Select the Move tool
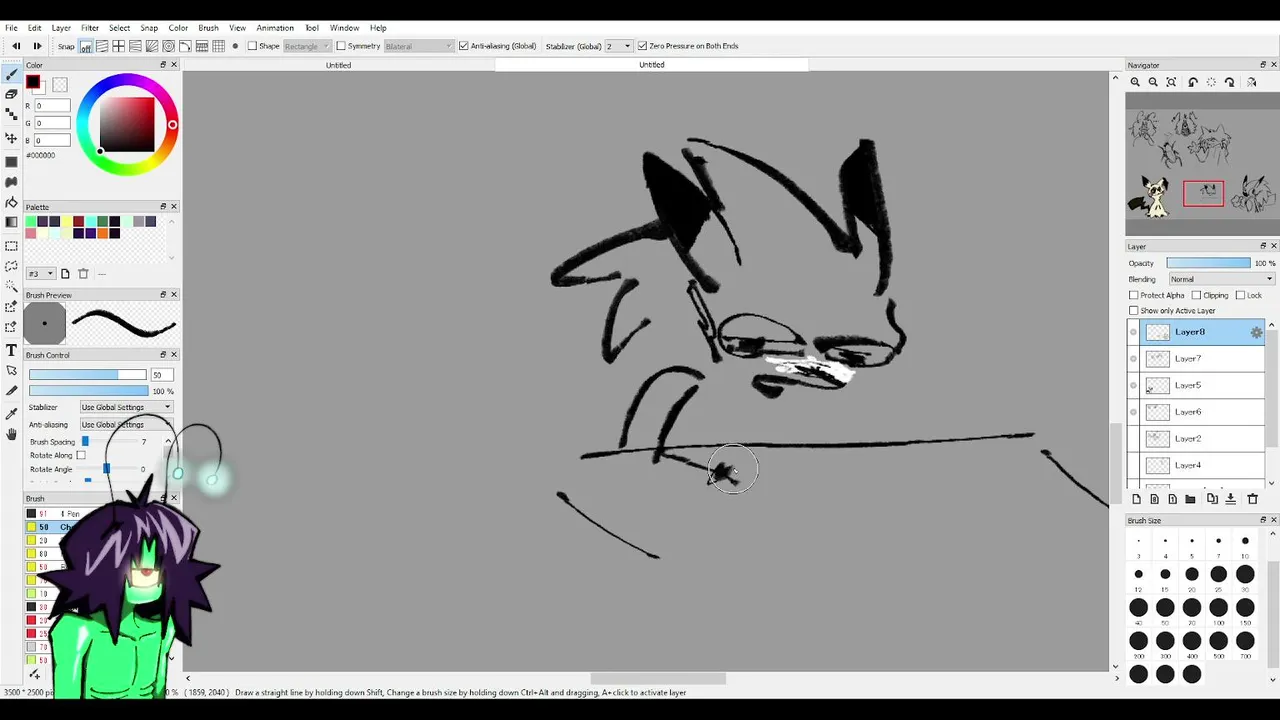 tap(11, 138)
